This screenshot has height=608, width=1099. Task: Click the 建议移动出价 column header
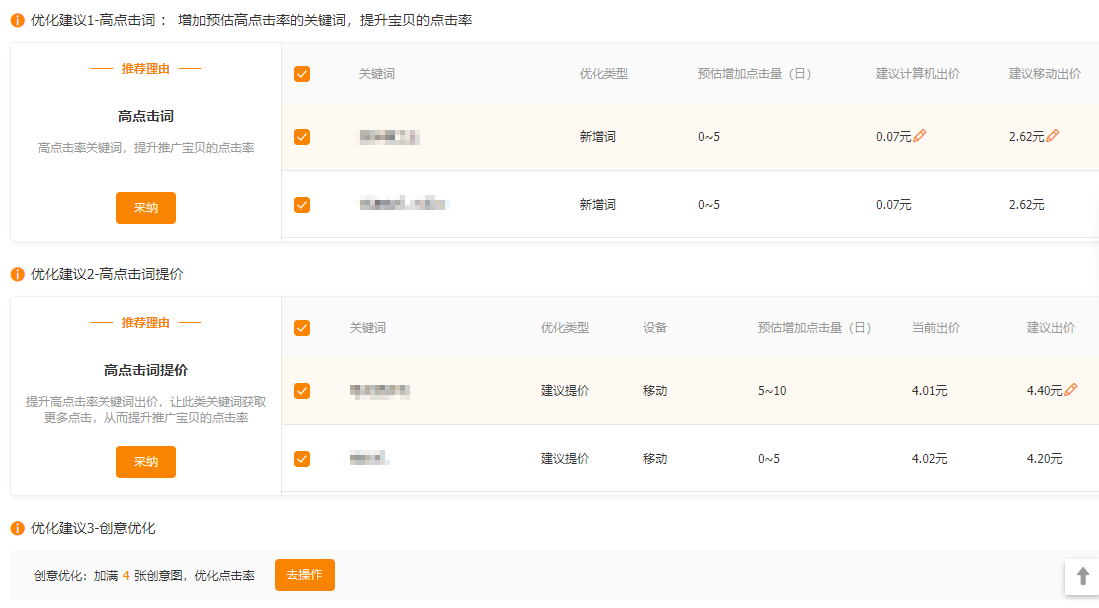1044,74
